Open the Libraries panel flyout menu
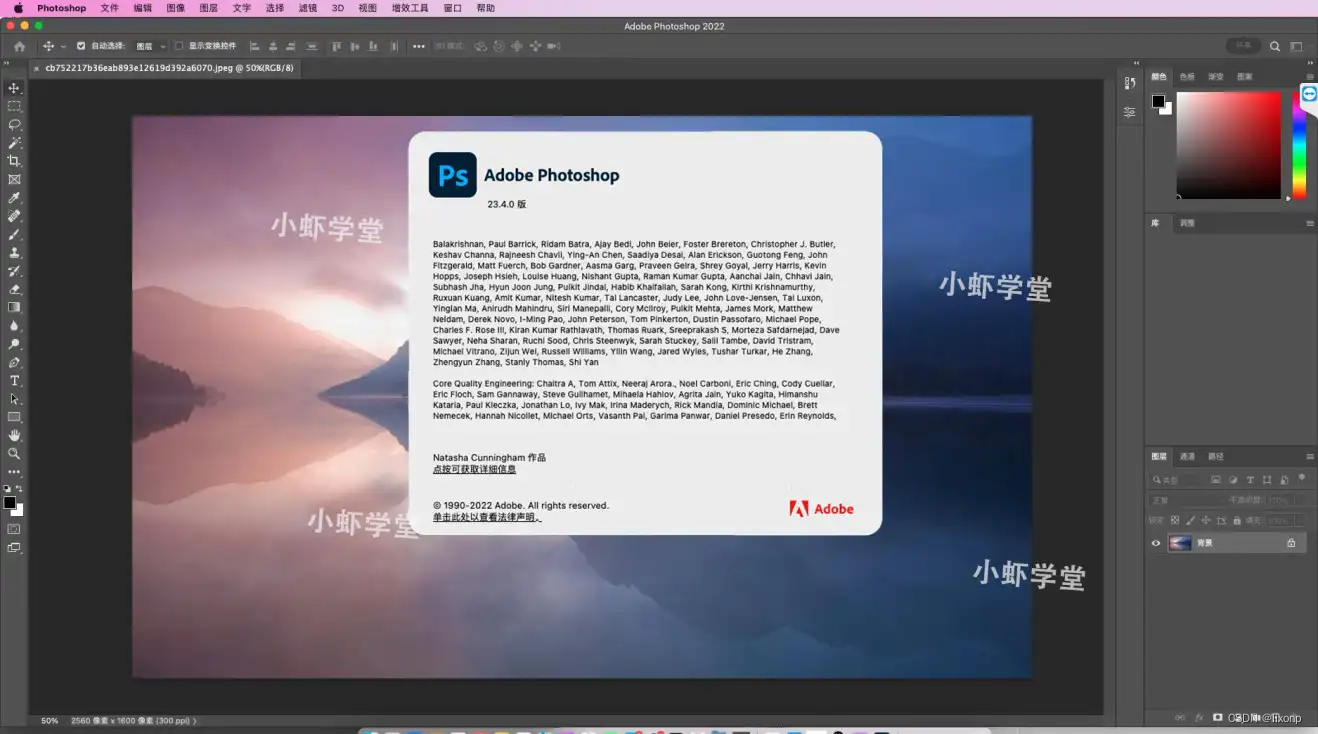This screenshot has width=1318, height=734. pyautogui.click(x=1310, y=223)
